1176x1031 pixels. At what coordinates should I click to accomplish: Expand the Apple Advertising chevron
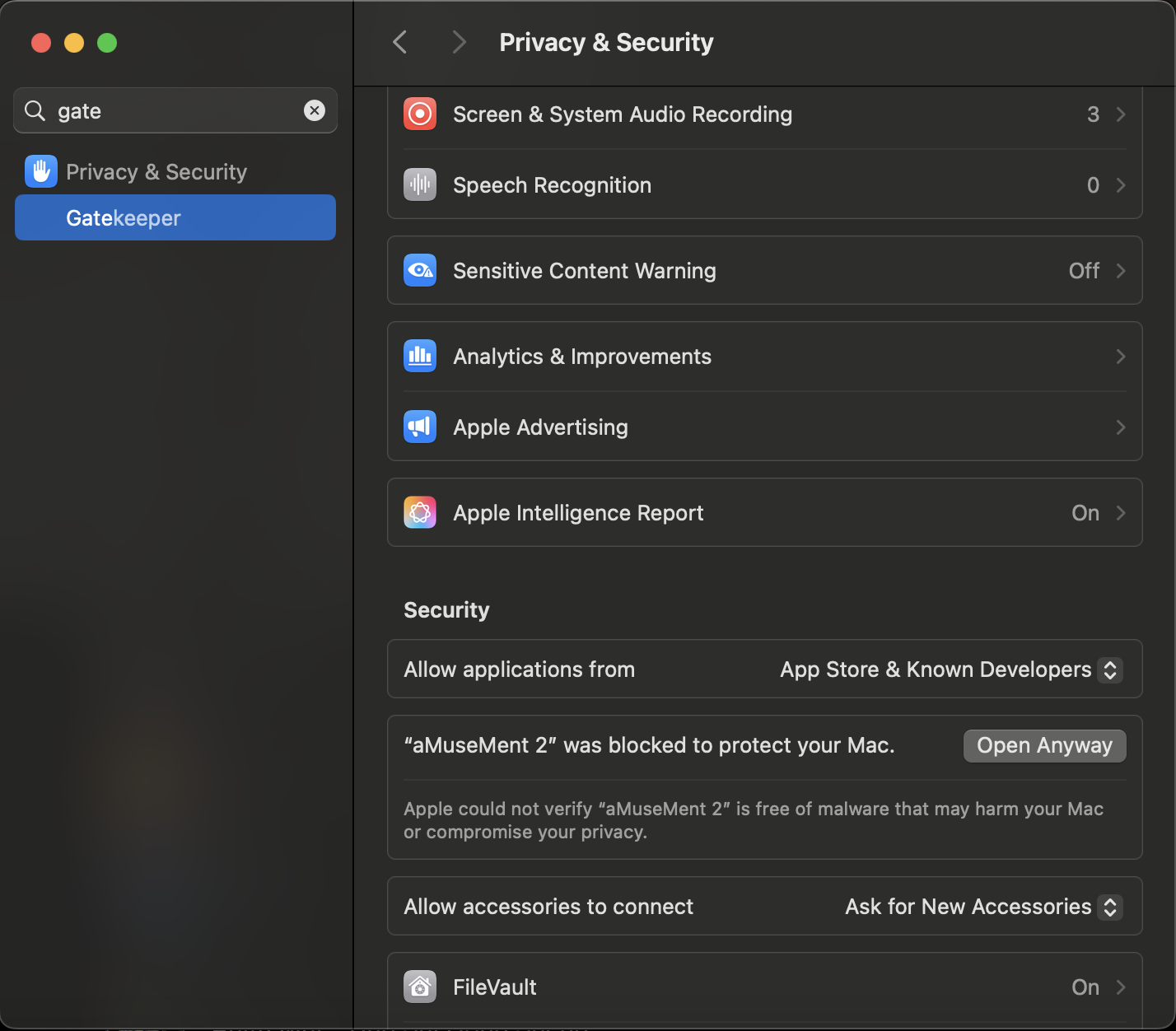pyautogui.click(x=1121, y=427)
